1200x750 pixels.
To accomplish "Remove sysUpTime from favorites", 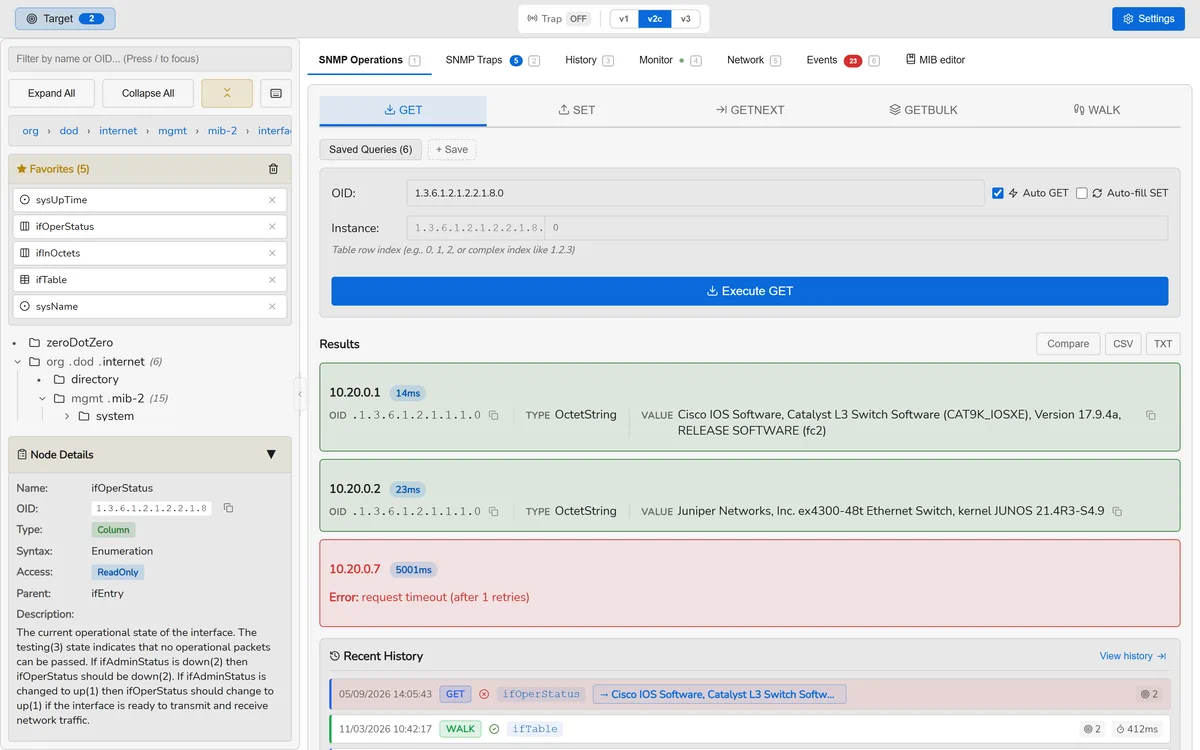I will tap(272, 200).
